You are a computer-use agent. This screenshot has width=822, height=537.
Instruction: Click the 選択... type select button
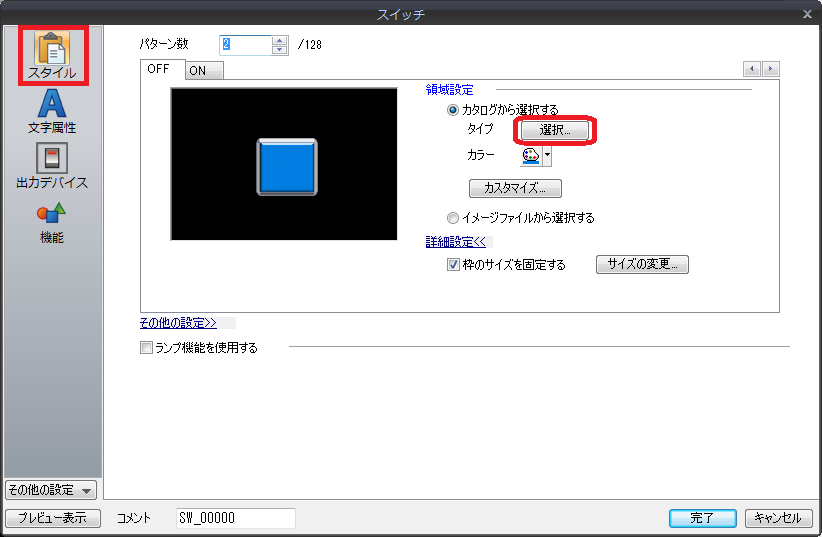tap(556, 130)
